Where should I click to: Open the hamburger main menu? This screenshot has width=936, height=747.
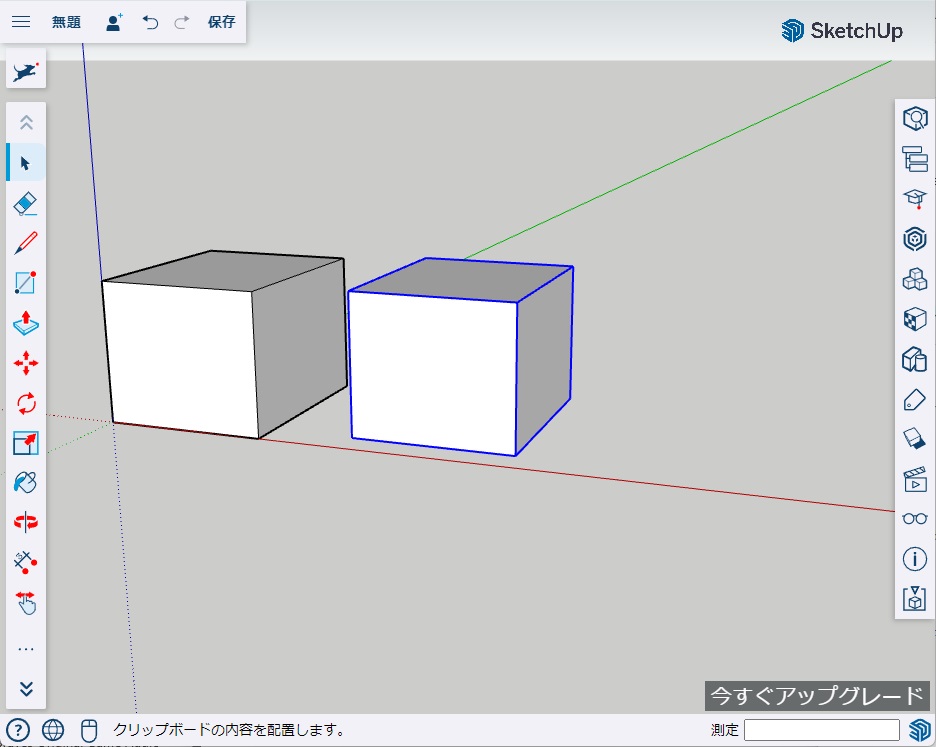point(21,22)
